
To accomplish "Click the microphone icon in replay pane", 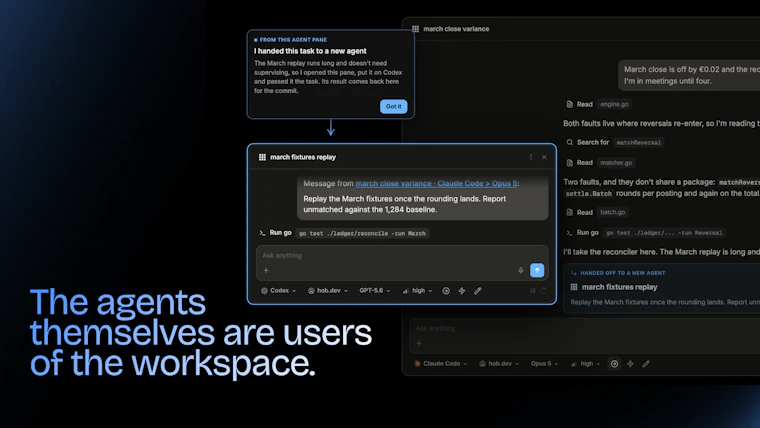I will [x=521, y=270].
